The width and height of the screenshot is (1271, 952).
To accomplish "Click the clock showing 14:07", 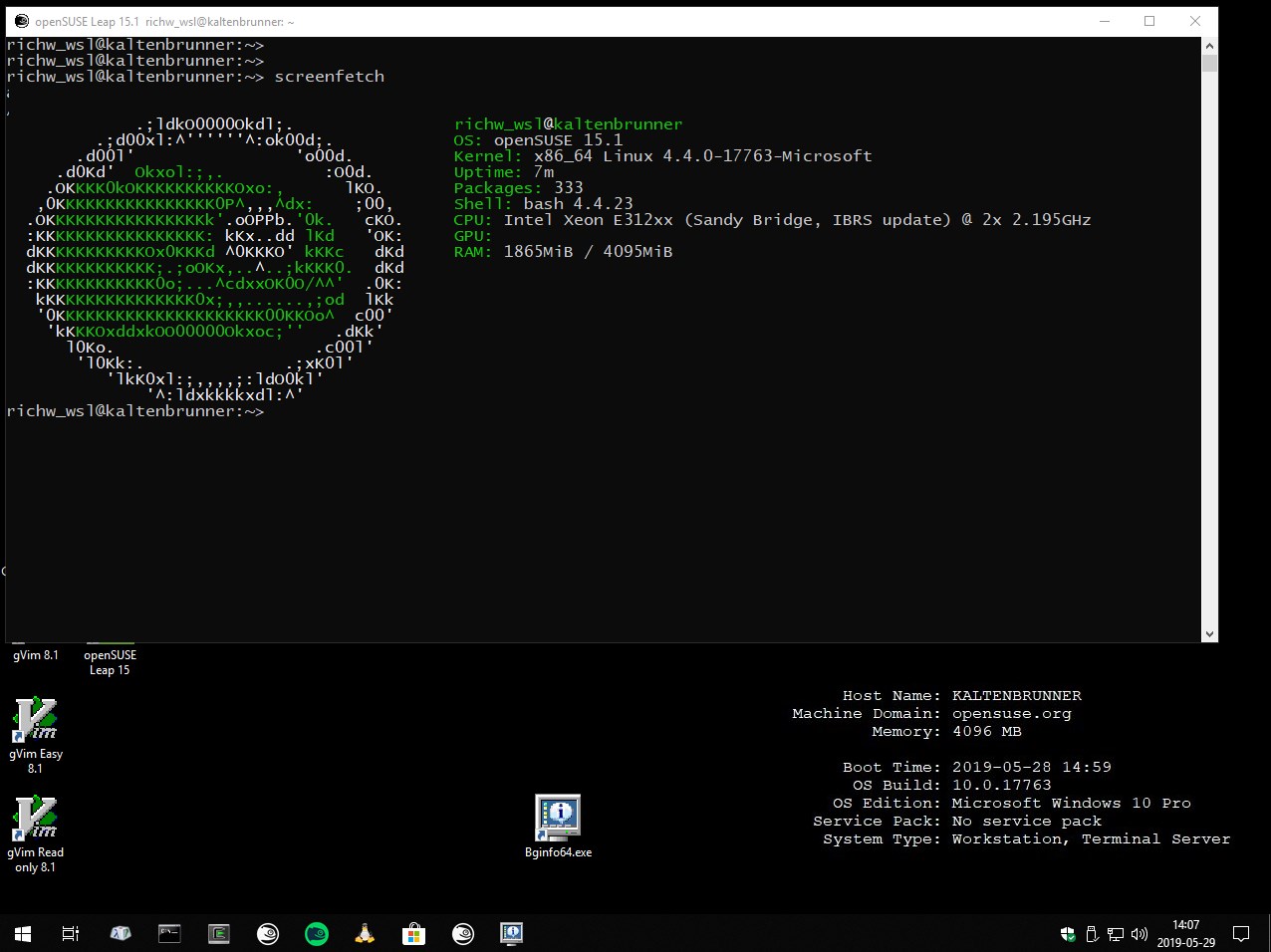I will pos(1185,933).
